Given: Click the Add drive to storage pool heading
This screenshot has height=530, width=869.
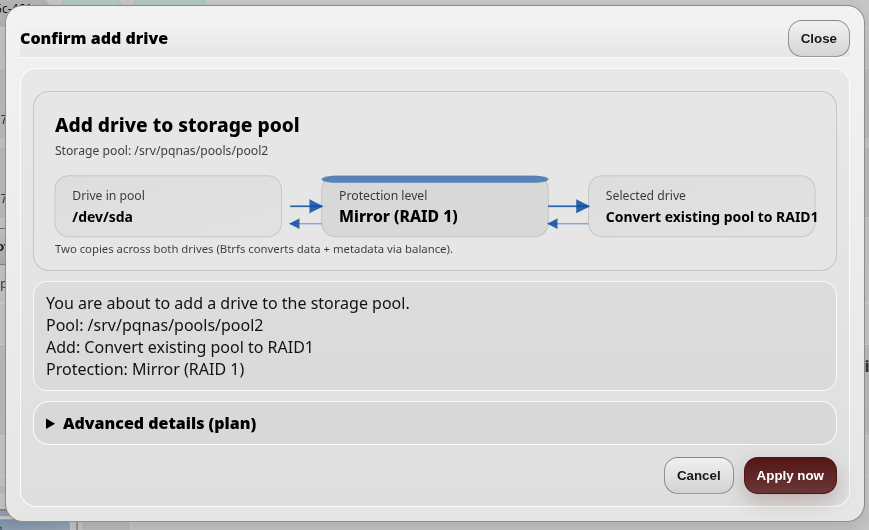Looking at the screenshot, I should [177, 125].
